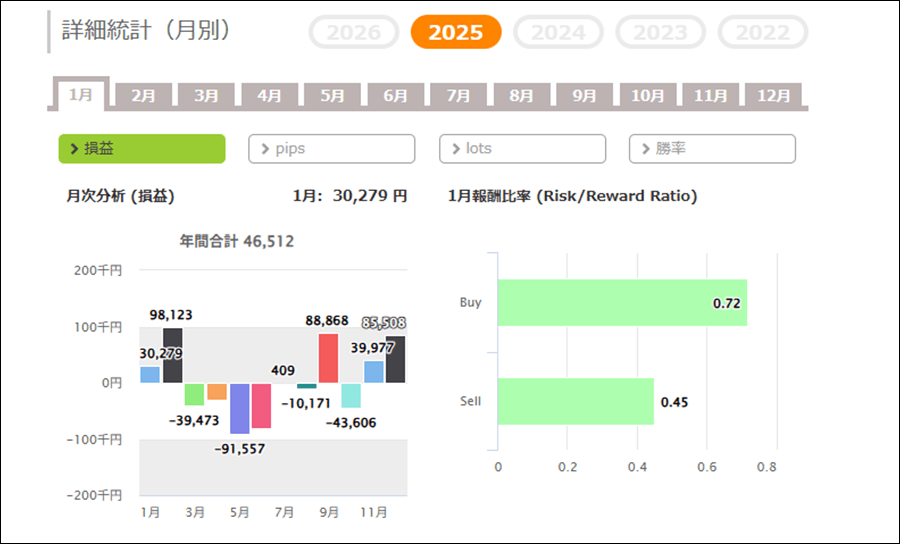Click the purple May bar in chart

pos(240,407)
